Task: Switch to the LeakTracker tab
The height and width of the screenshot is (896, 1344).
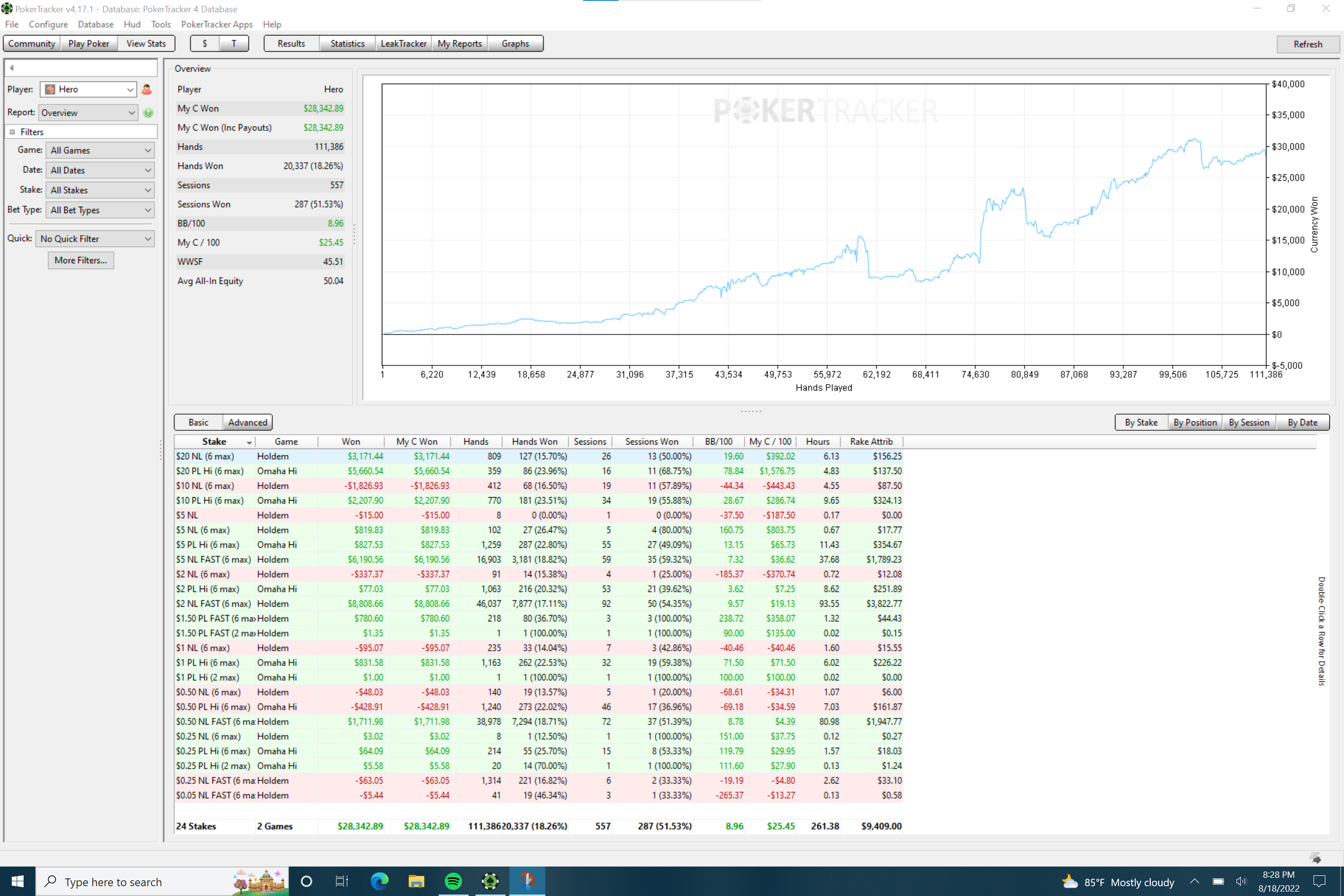Action: click(x=403, y=43)
